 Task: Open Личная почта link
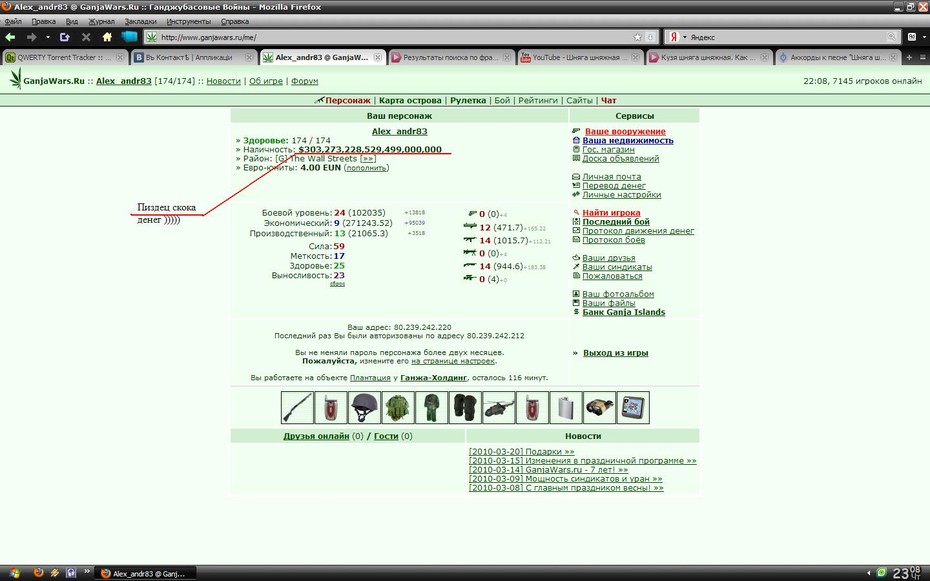click(611, 176)
